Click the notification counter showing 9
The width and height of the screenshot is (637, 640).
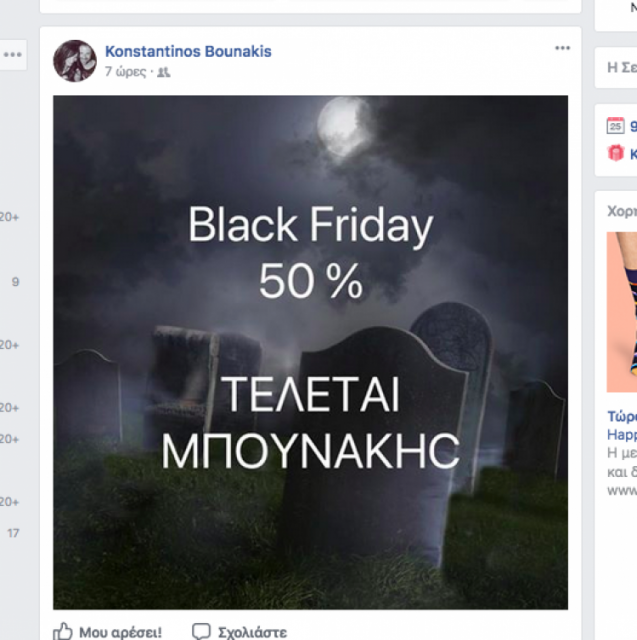tap(15, 282)
